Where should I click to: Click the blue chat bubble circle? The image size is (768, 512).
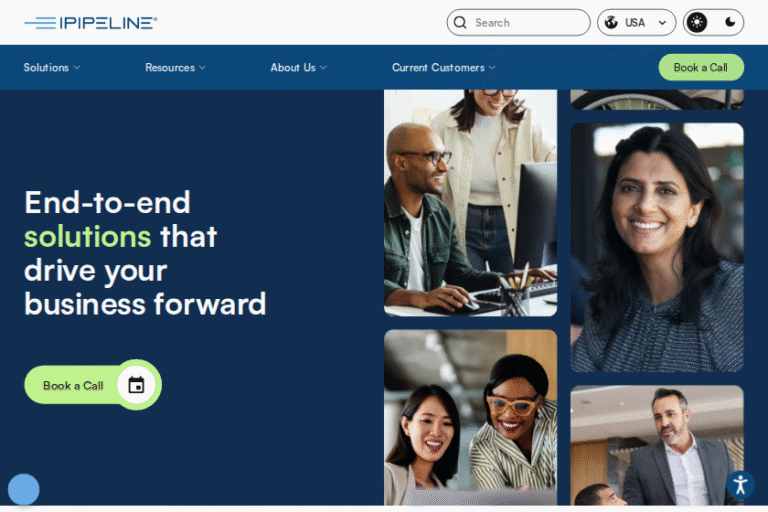point(24,489)
